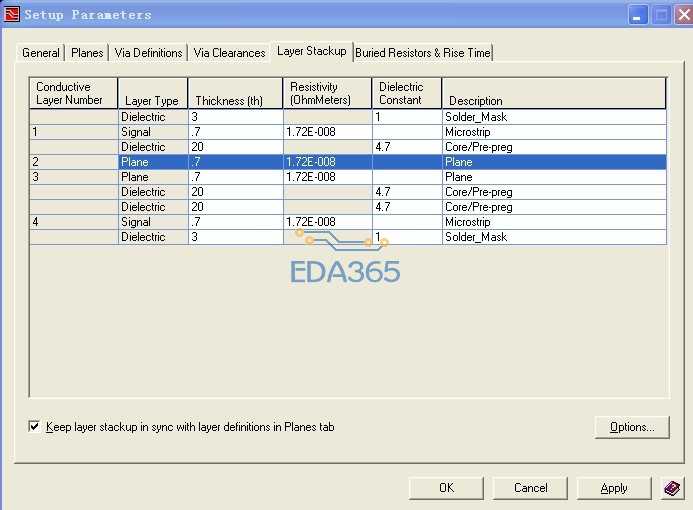Click the Options... button
Viewport: 693px width, 510px height.
pos(632,427)
